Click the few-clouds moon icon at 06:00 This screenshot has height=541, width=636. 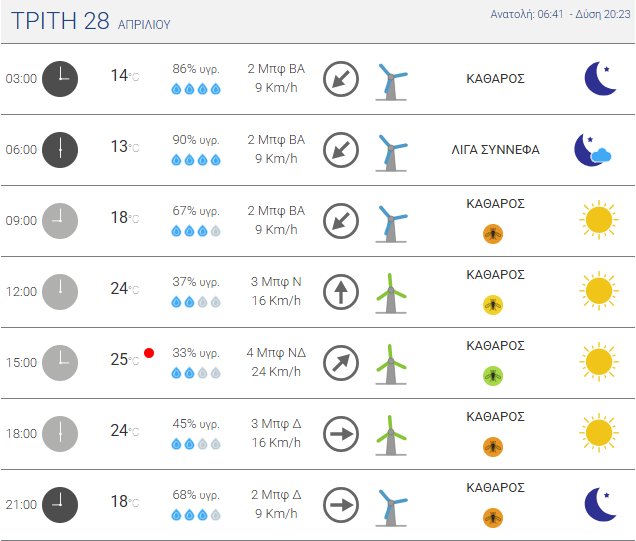coord(592,150)
